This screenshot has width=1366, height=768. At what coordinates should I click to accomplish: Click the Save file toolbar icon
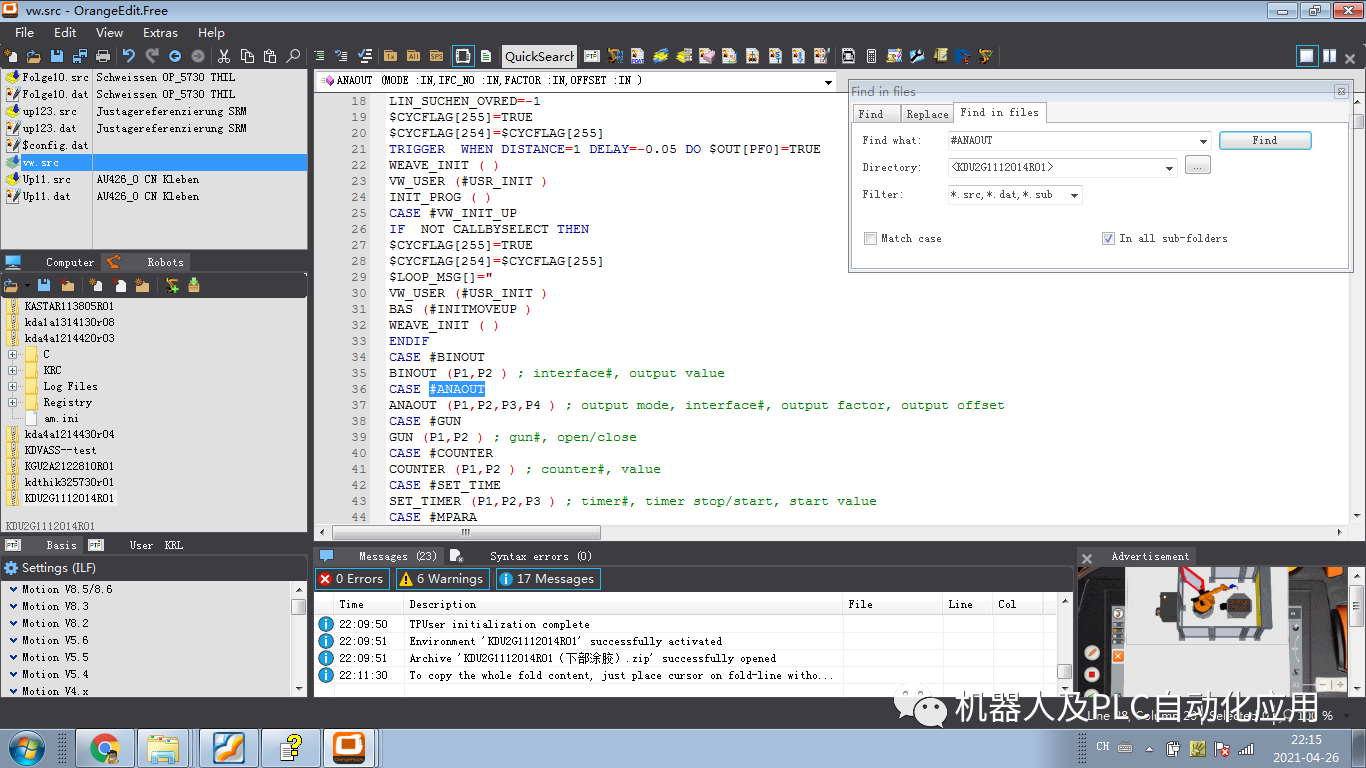pos(57,56)
